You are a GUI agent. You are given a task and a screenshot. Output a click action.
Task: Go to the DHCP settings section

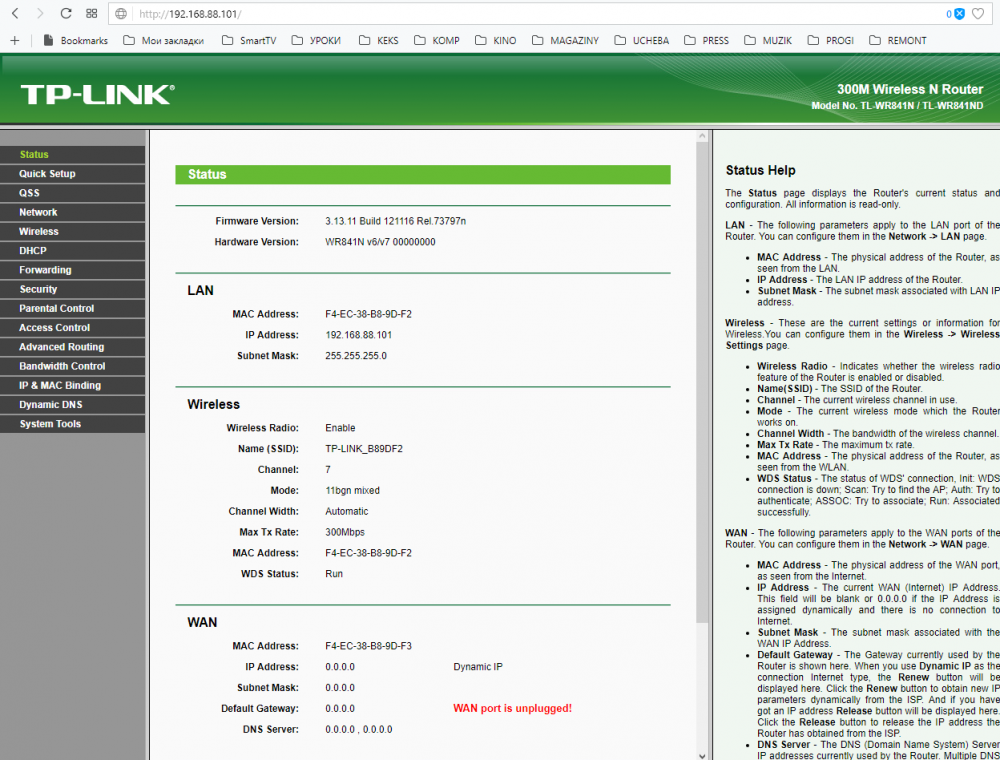point(33,251)
